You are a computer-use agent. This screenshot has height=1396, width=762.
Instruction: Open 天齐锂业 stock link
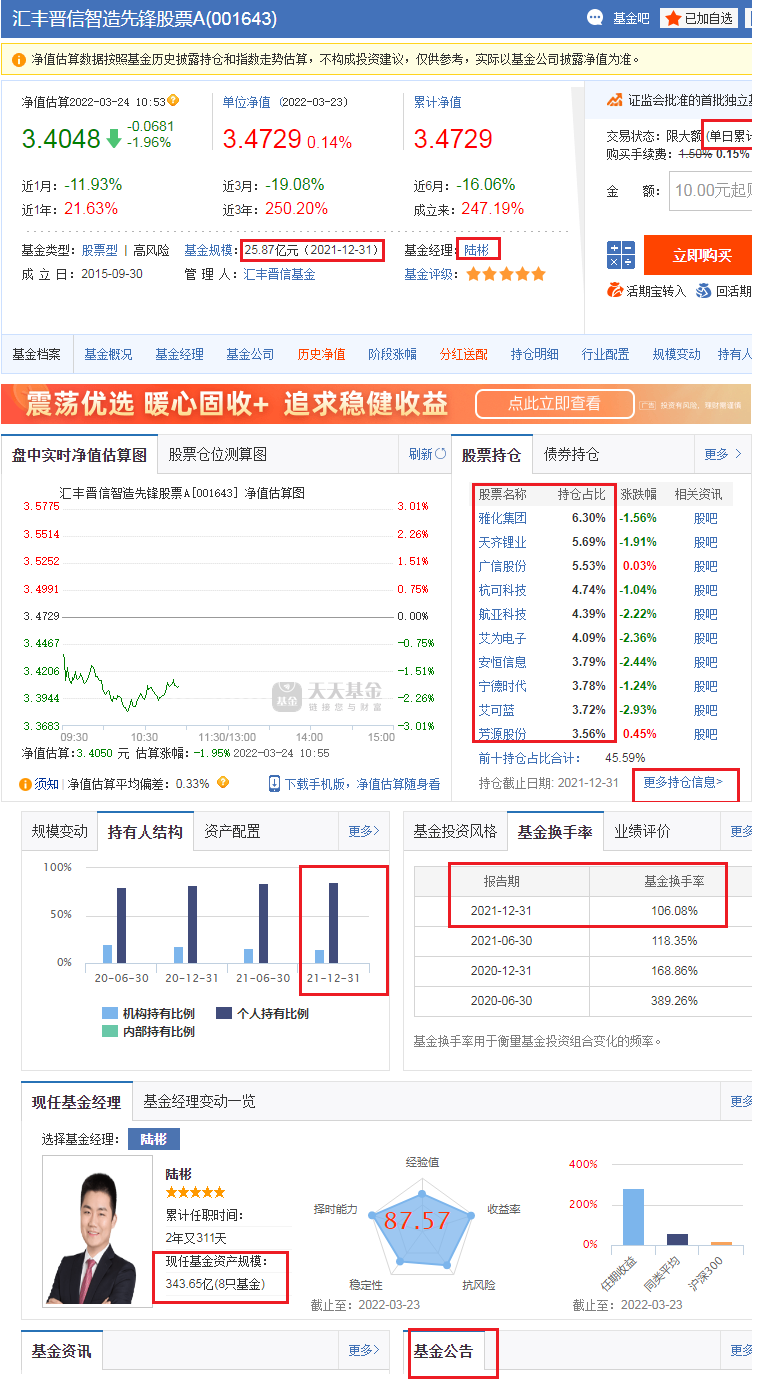coord(502,542)
